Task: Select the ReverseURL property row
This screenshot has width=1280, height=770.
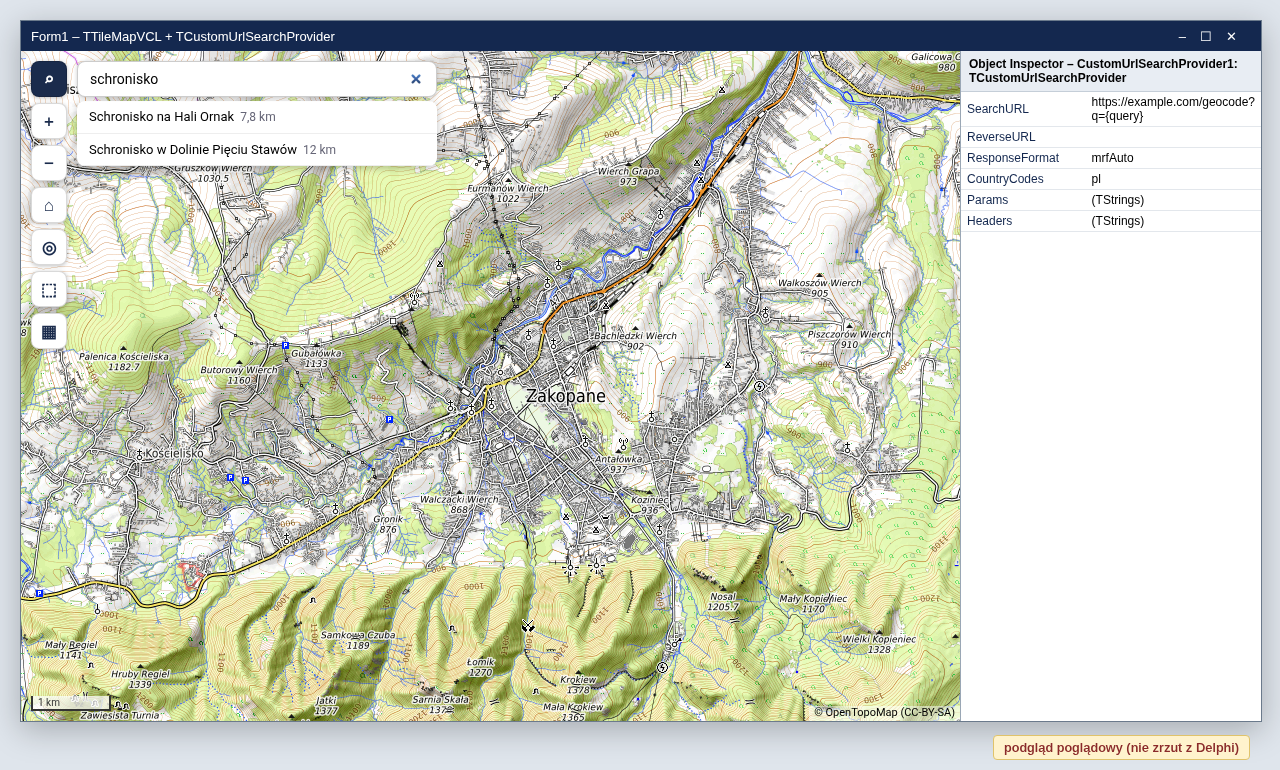Action: point(1111,137)
